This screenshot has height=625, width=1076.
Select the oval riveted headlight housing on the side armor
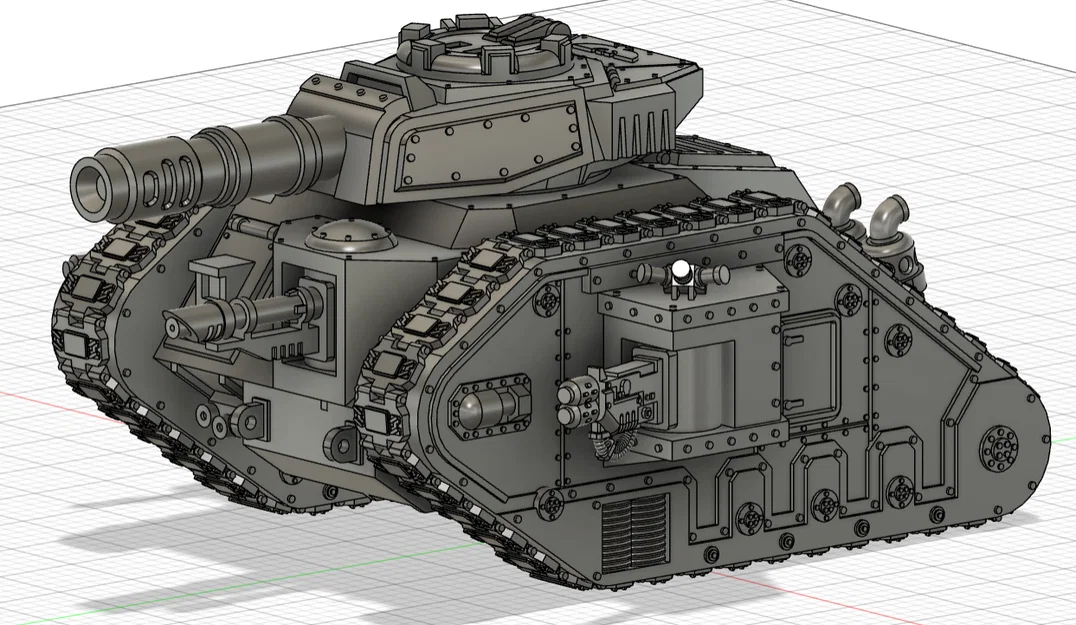click(489, 405)
